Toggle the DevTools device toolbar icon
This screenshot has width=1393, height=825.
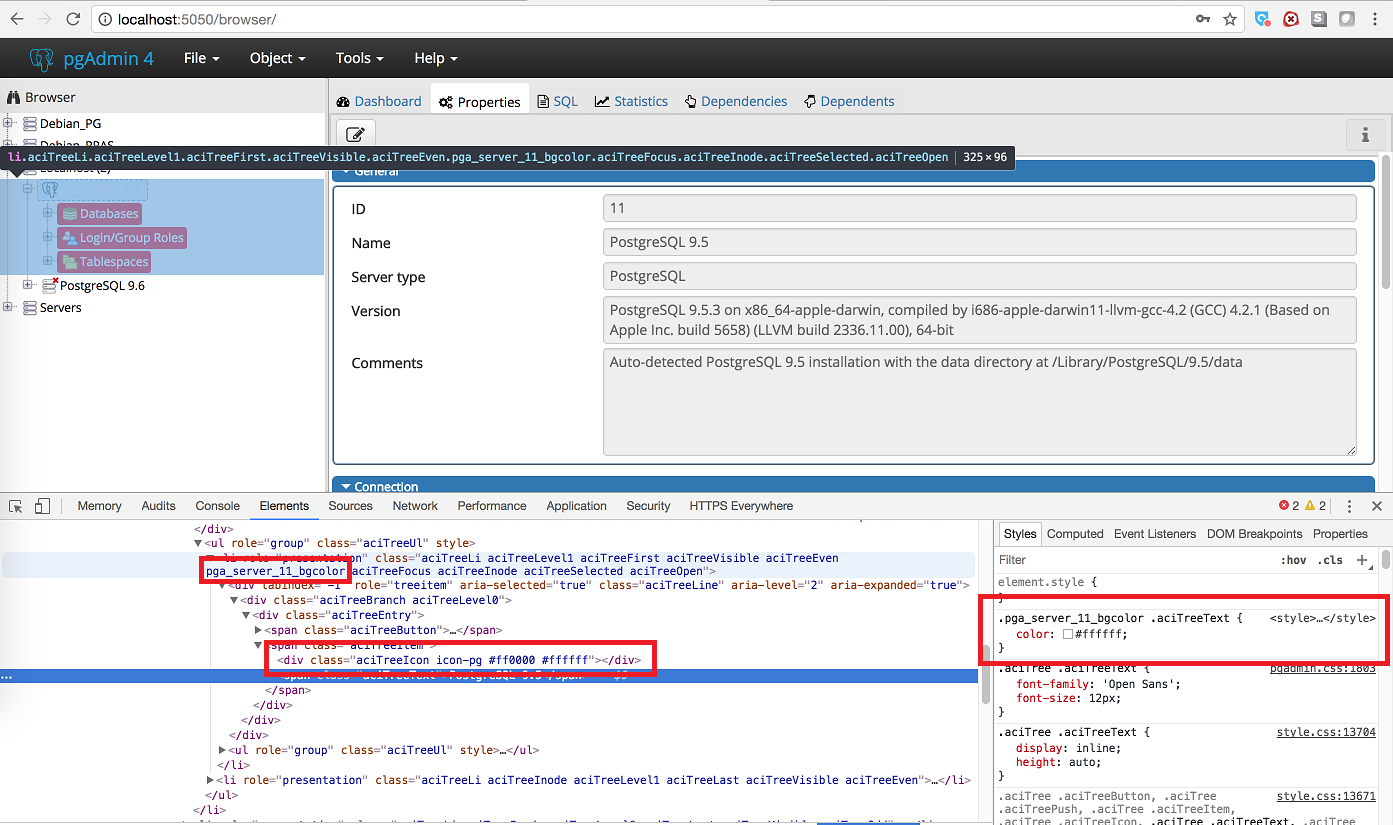pyautogui.click(x=42, y=506)
